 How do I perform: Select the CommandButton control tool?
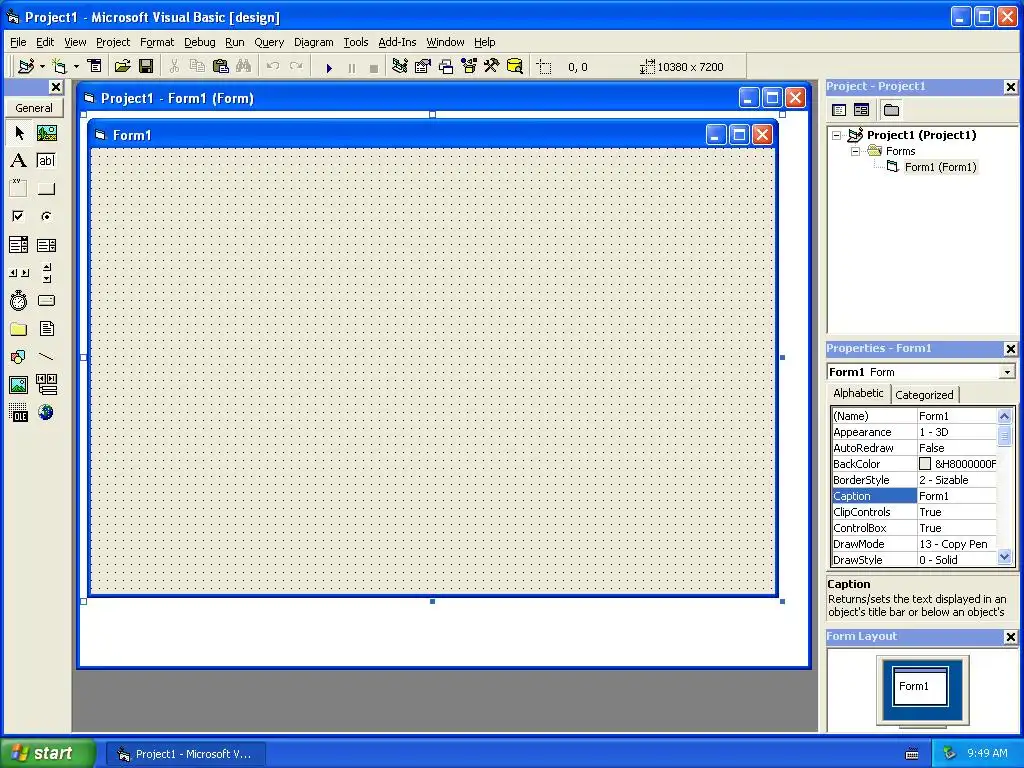point(46,189)
